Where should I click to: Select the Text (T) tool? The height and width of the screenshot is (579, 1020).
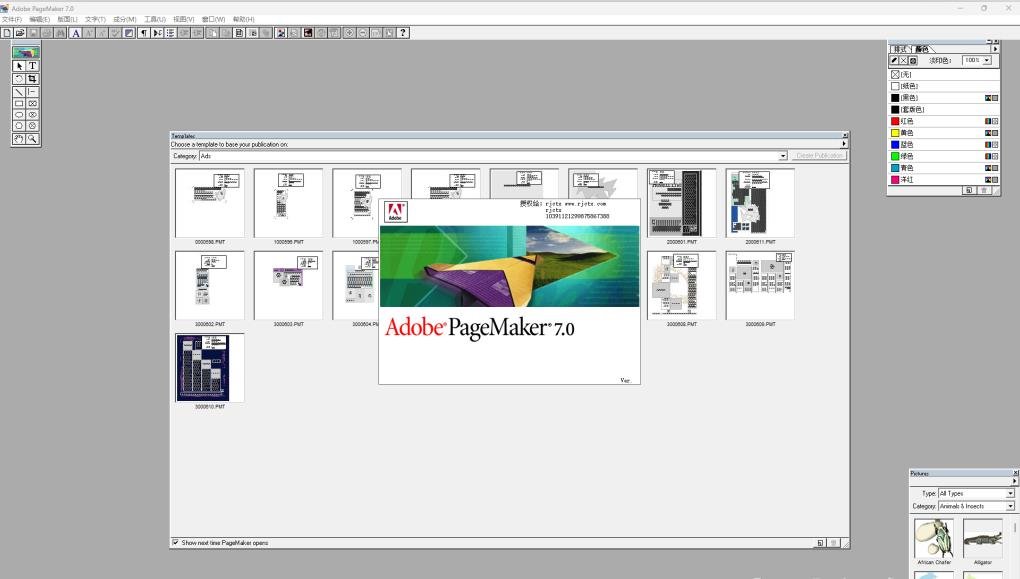[x=33, y=66]
